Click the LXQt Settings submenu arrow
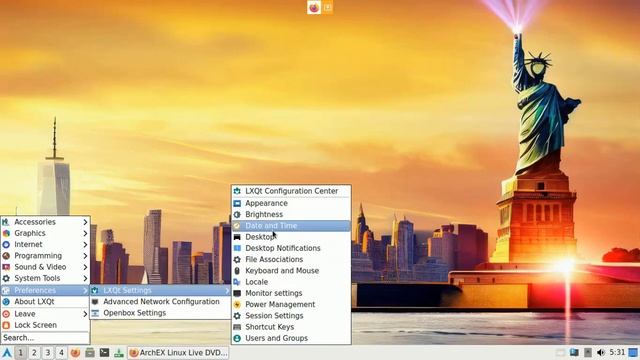The height and width of the screenshot is (360, 640). tap(227, 290)
